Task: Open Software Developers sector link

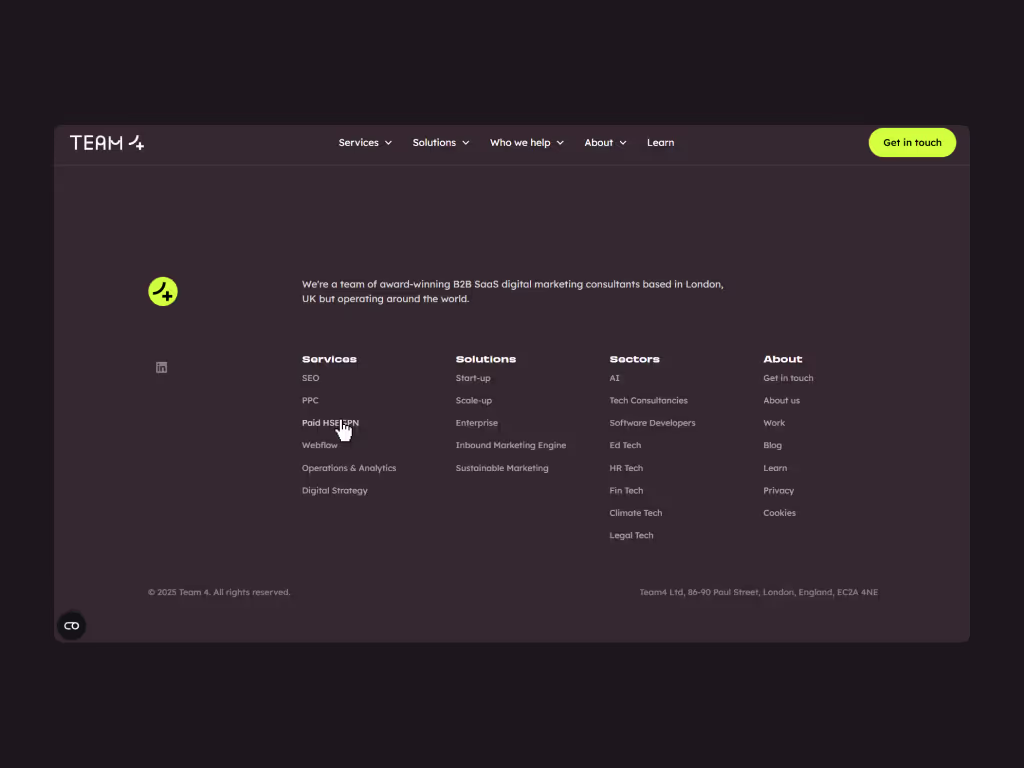Action: click(x=652, y=423)
